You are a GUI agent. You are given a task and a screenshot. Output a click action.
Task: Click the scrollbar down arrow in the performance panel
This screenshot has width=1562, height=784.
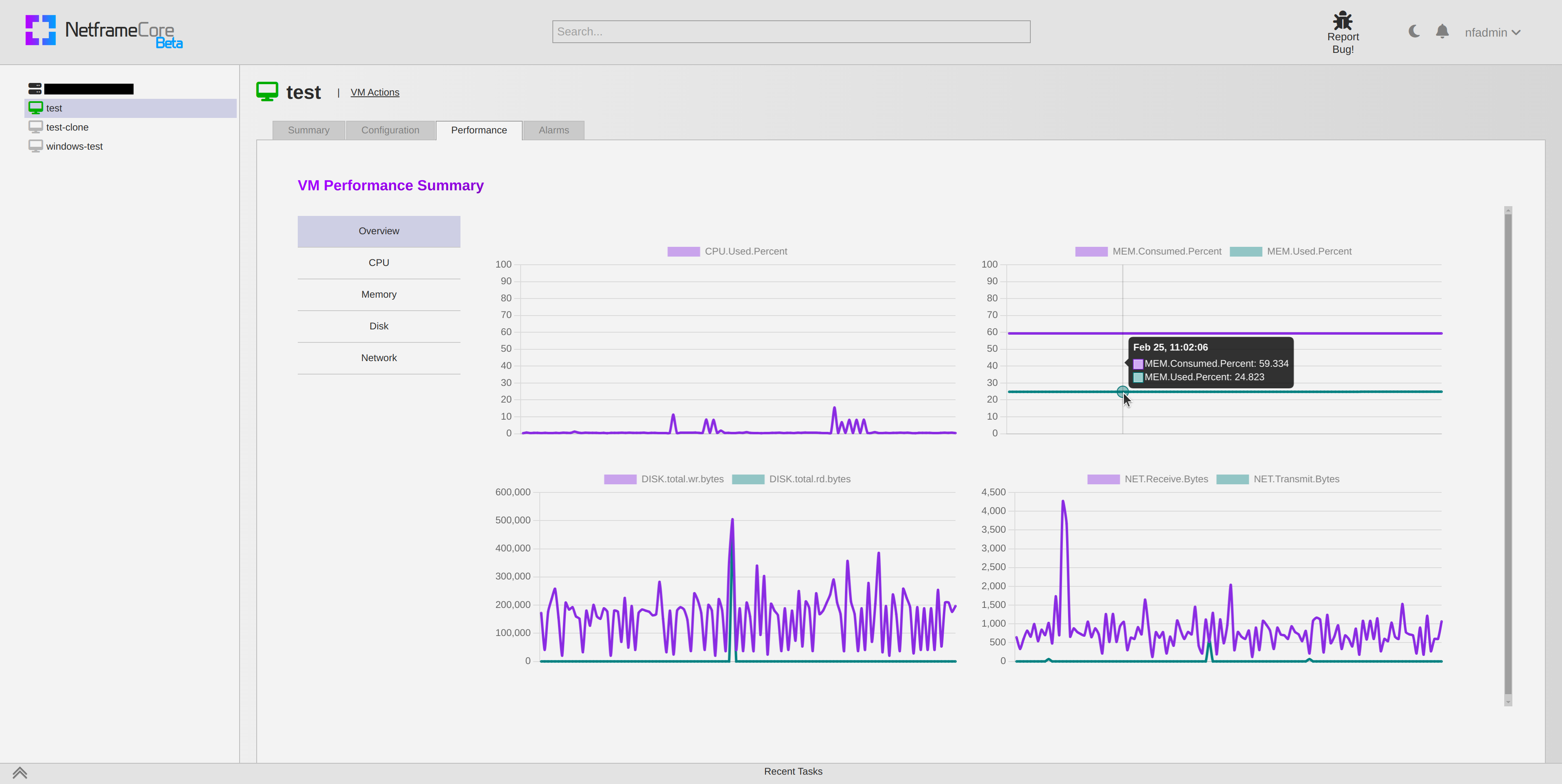pos(1508,702)
